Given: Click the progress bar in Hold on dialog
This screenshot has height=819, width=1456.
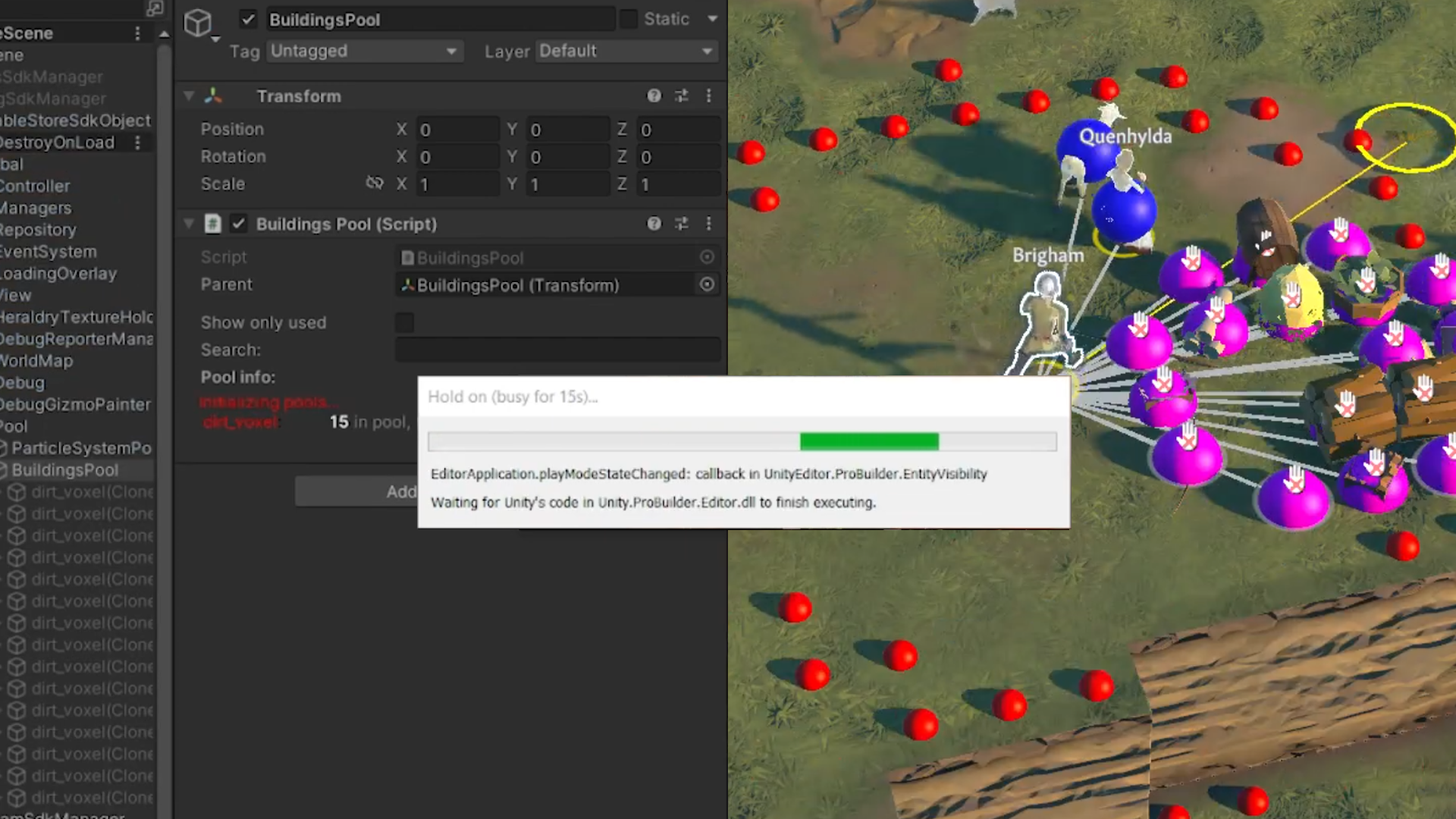Looking at the screenshot, I should pos(742,441).
